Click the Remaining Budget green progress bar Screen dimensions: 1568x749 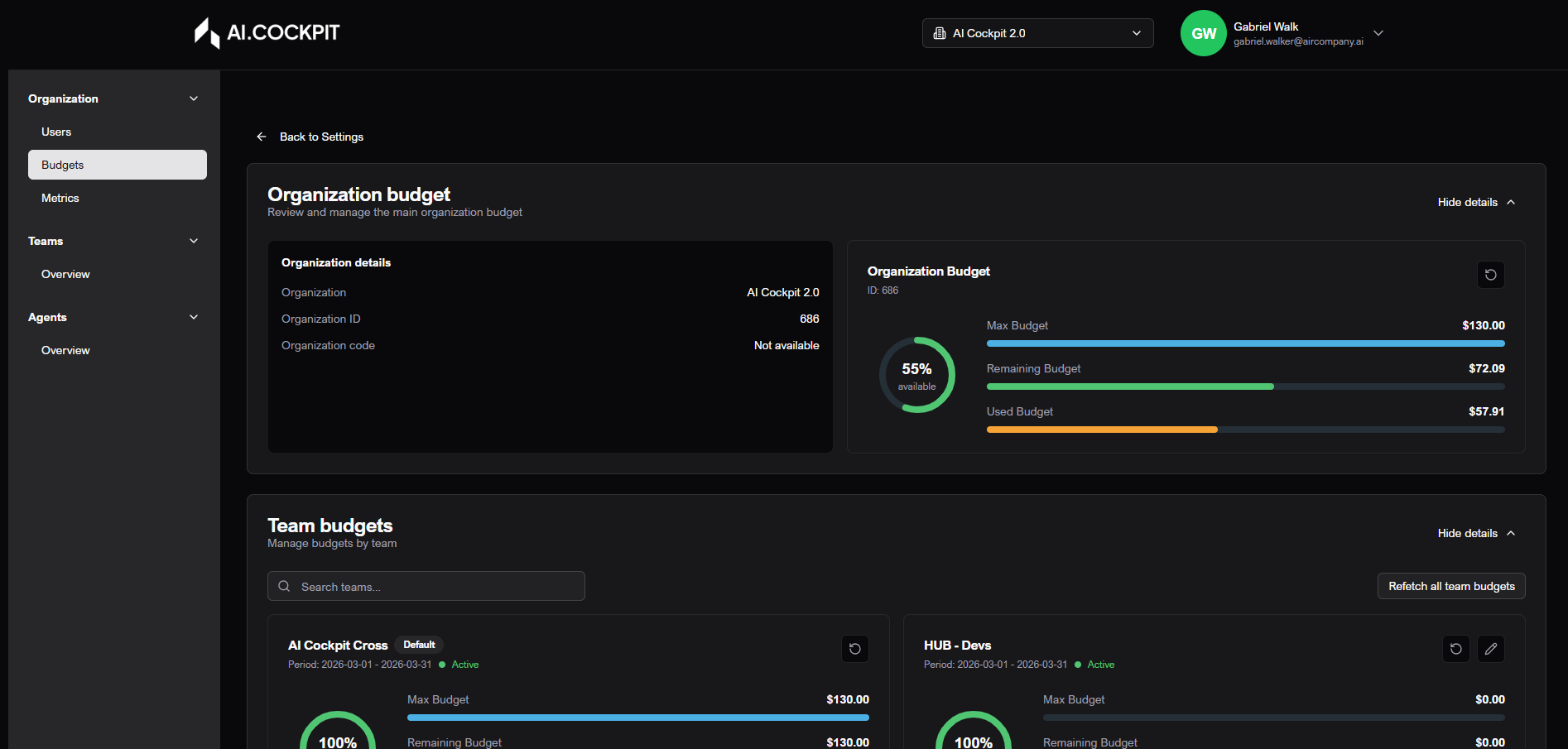pos(1130,387)
